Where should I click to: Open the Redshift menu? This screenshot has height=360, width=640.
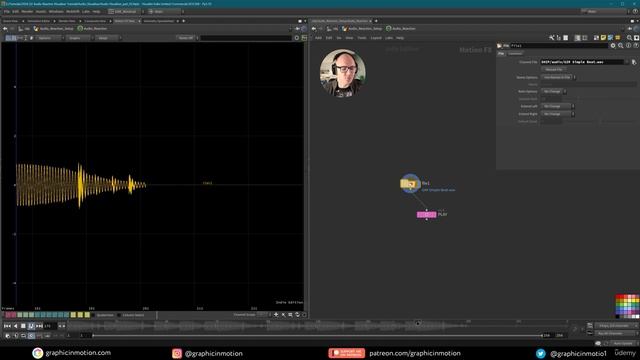click(73, 11)
